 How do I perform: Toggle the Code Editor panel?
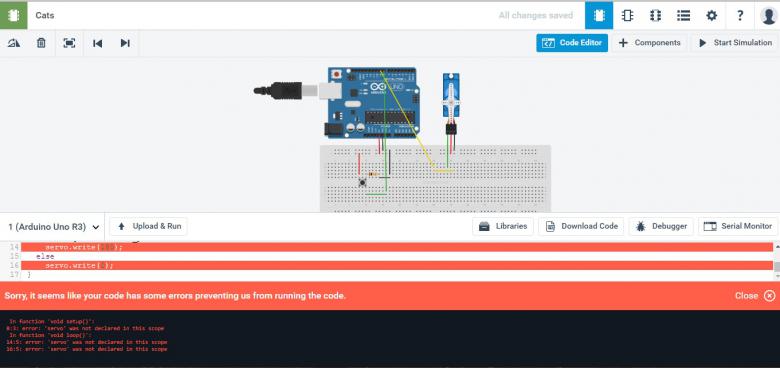pyautogui.click(x=572, y=43)
